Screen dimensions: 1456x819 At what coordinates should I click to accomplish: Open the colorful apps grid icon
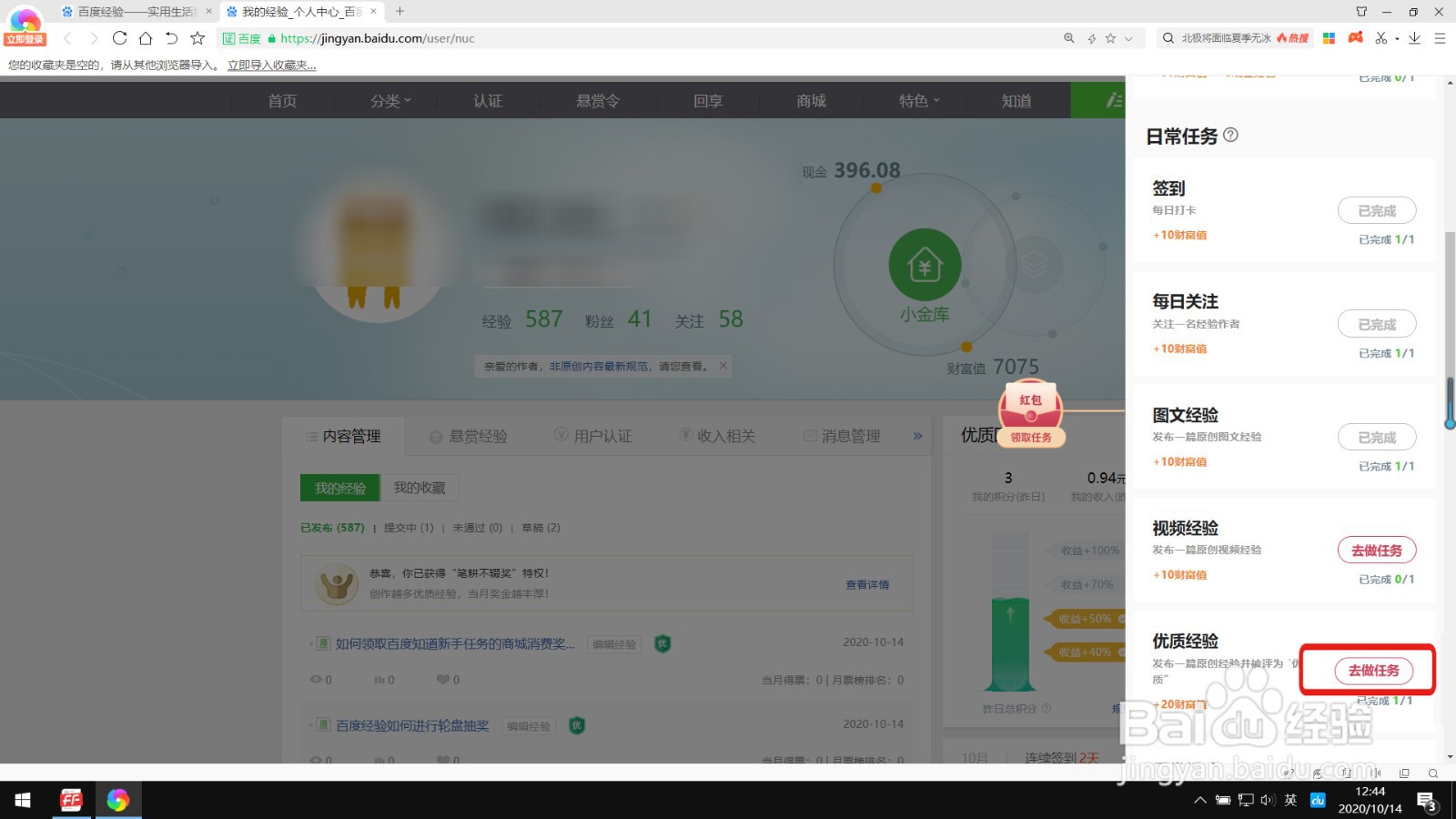point(1329,38)
